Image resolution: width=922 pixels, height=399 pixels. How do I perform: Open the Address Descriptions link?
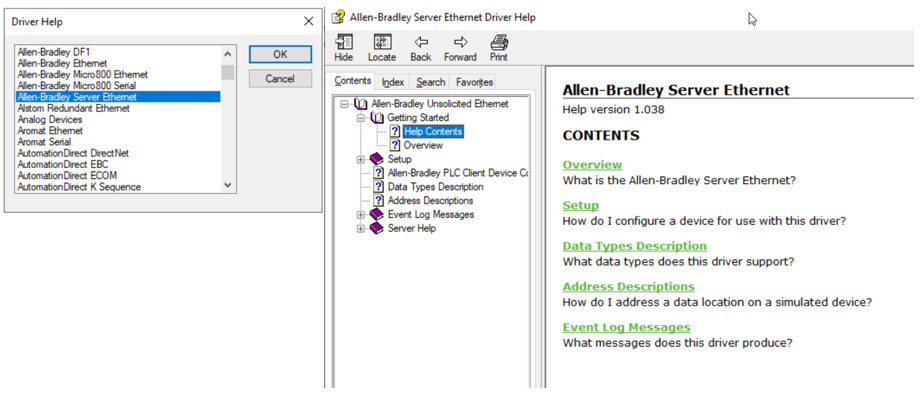pyautogui.click(x=629, y=286)
